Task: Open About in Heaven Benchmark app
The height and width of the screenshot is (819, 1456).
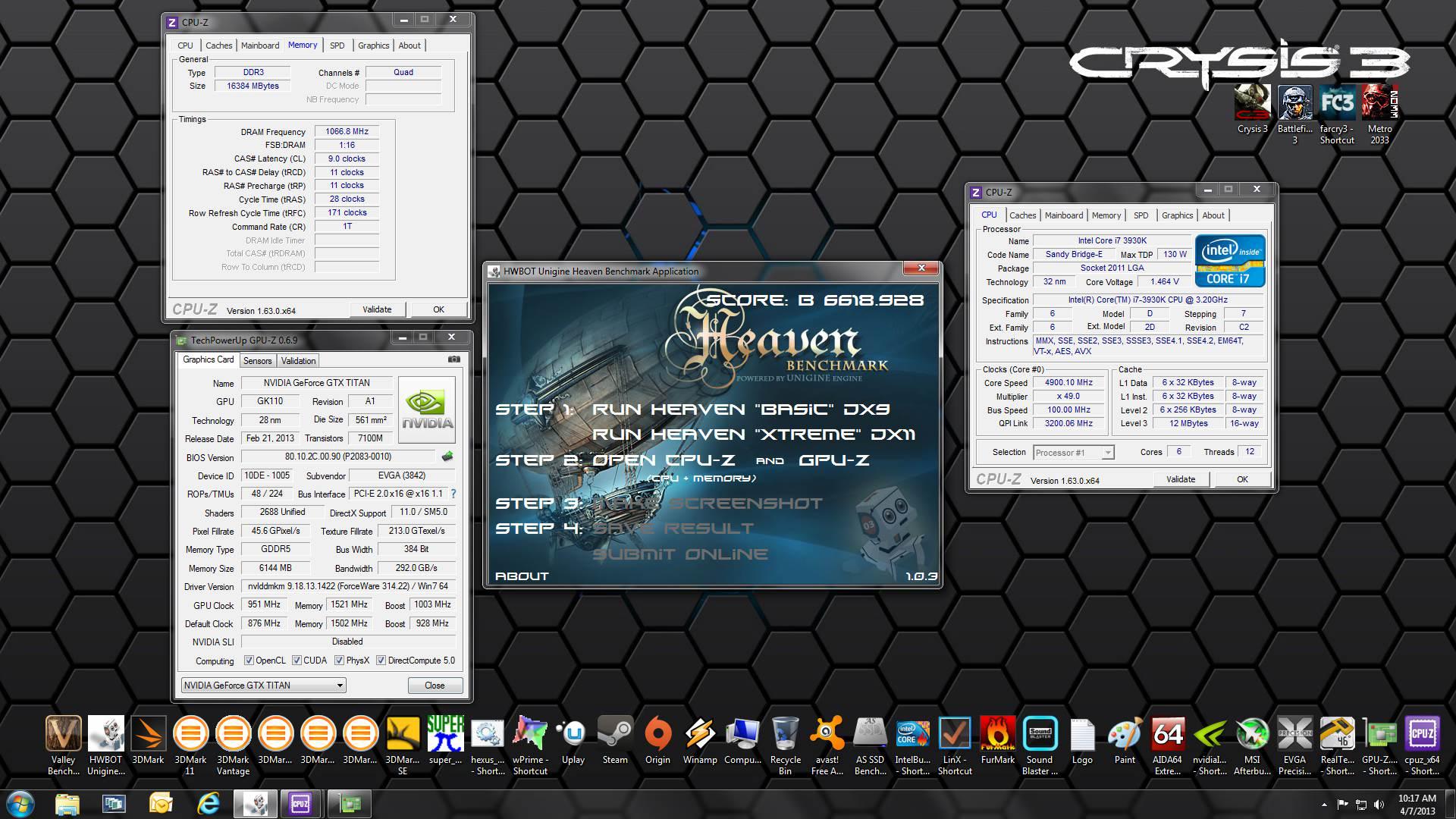Action: tap(522, 576)
